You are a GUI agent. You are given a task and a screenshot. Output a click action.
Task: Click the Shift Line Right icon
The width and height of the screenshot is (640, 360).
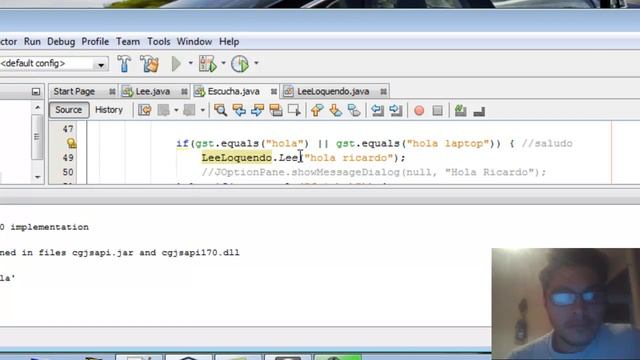396,110
